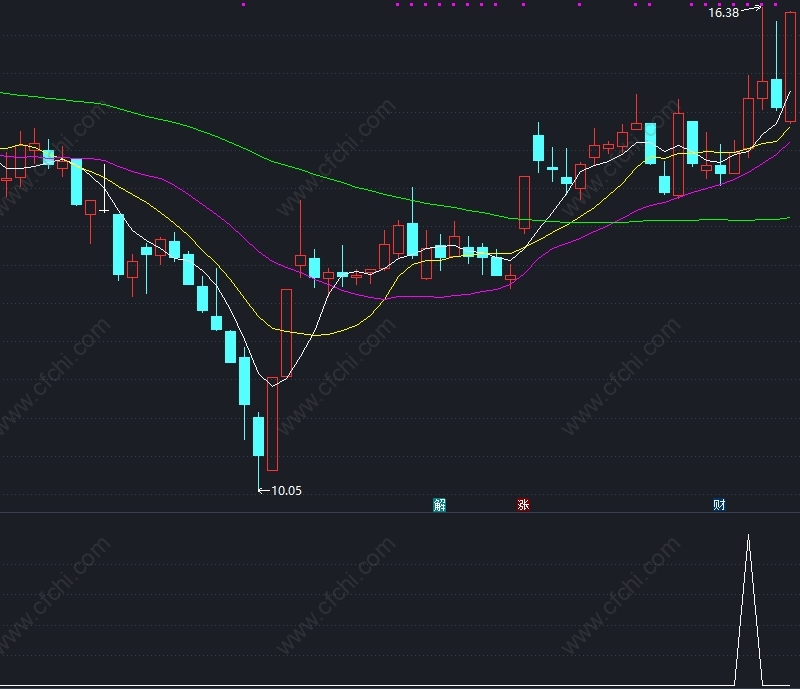Click the isolated leftmost magenta dot at the top

pos(243,4)
